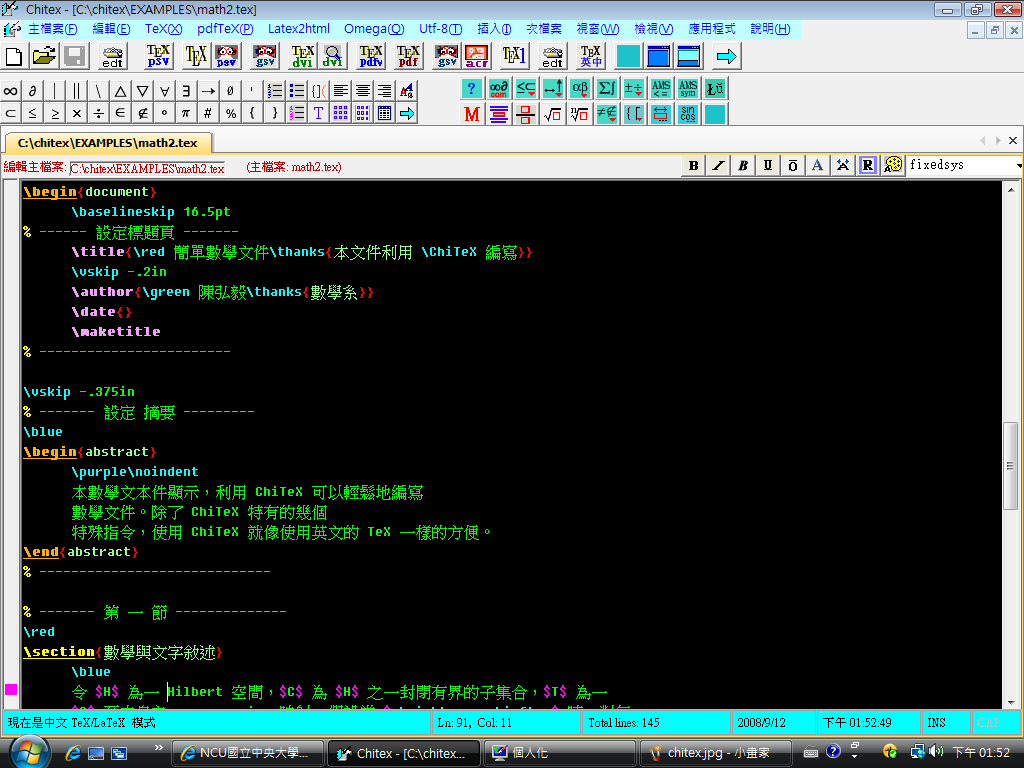Open the color palette icon beside fixedsys

click(x=893, y=165)
